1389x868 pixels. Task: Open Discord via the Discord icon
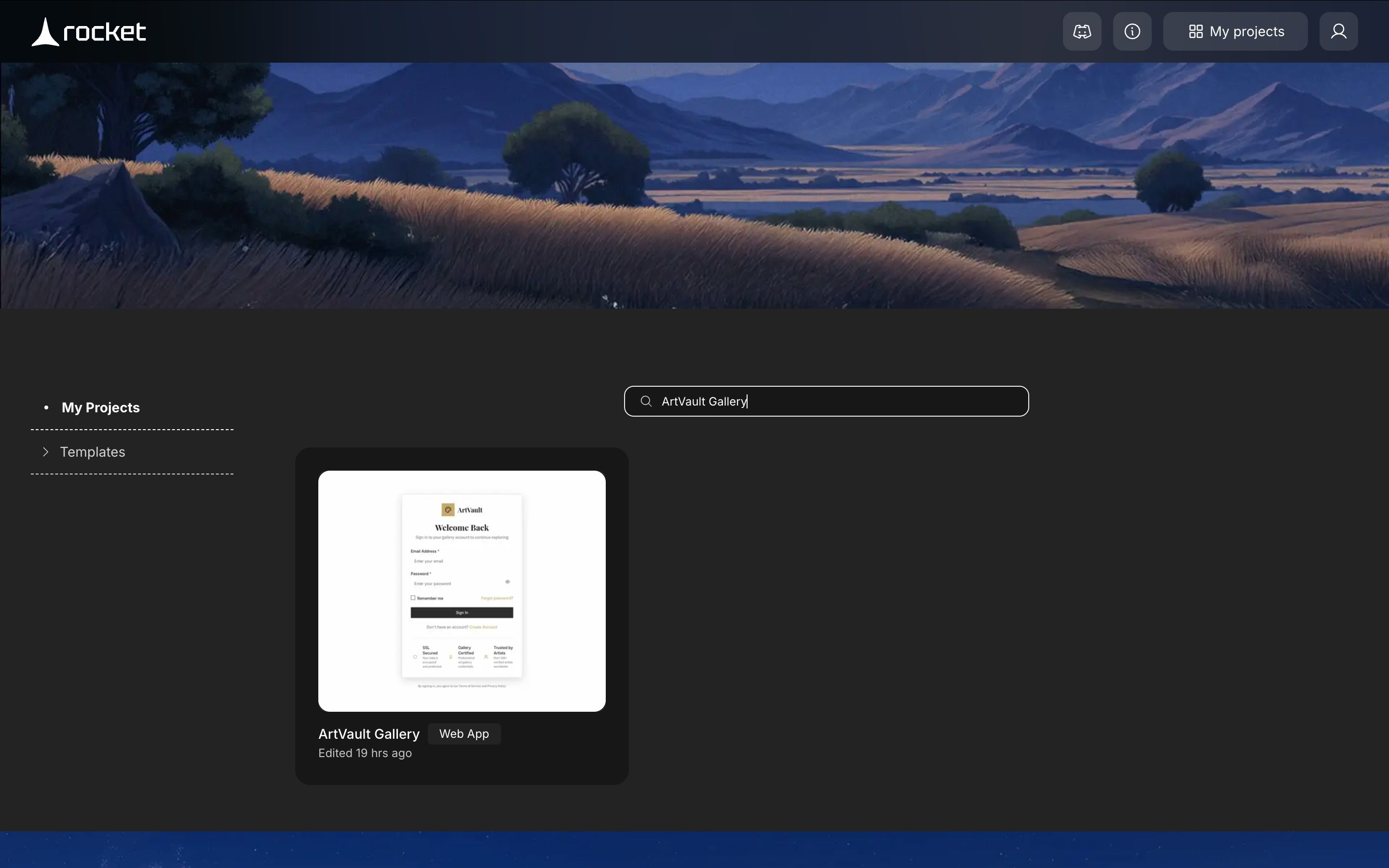click(1081, 31)
